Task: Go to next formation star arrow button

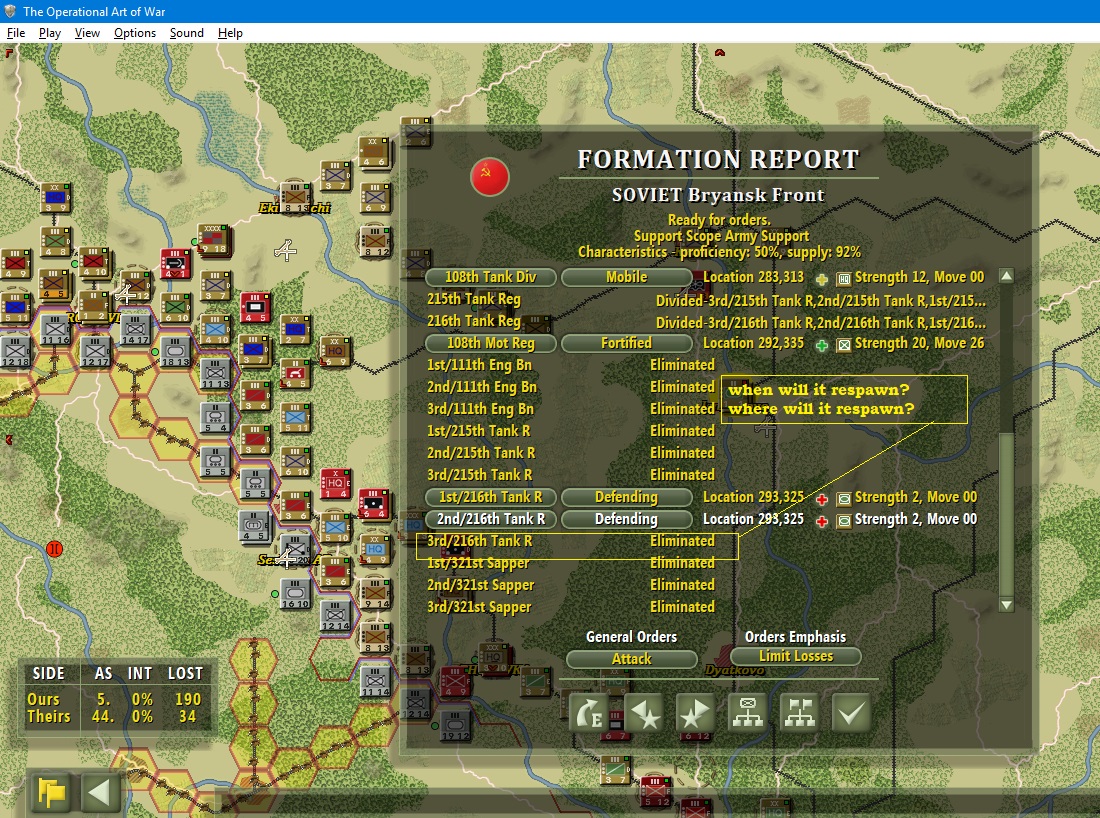Action: pos(695,713)
